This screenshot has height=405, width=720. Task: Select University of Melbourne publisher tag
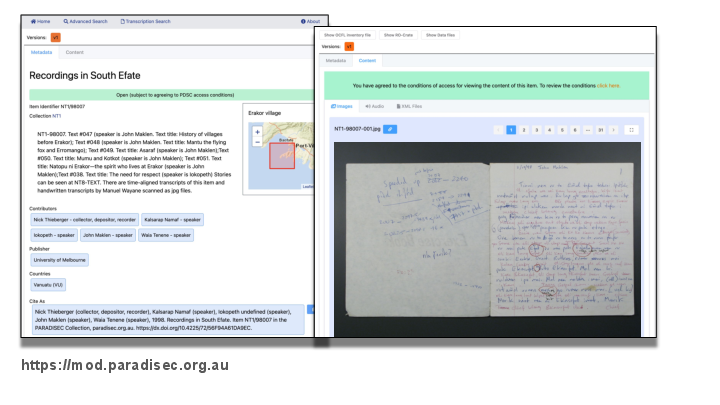60,260
